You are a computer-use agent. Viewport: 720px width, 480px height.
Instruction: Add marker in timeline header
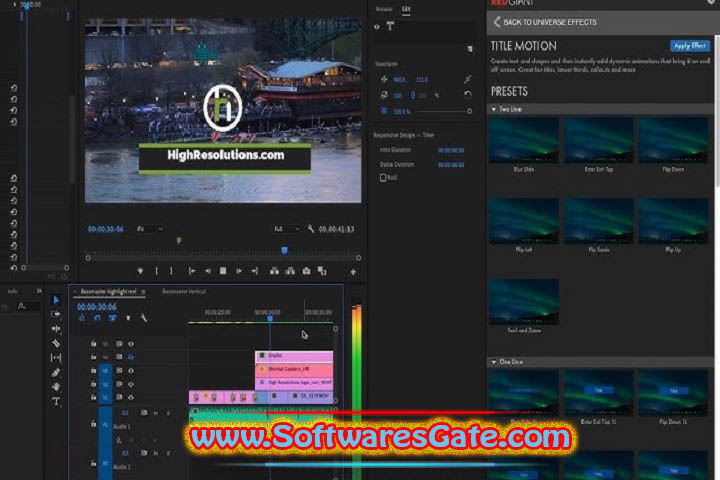128,318
